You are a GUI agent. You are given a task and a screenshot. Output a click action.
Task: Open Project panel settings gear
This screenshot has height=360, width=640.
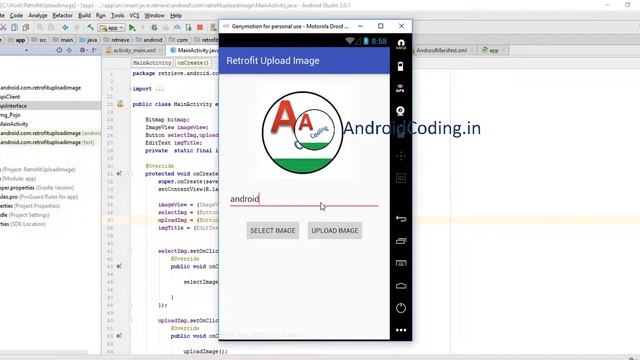82,50
